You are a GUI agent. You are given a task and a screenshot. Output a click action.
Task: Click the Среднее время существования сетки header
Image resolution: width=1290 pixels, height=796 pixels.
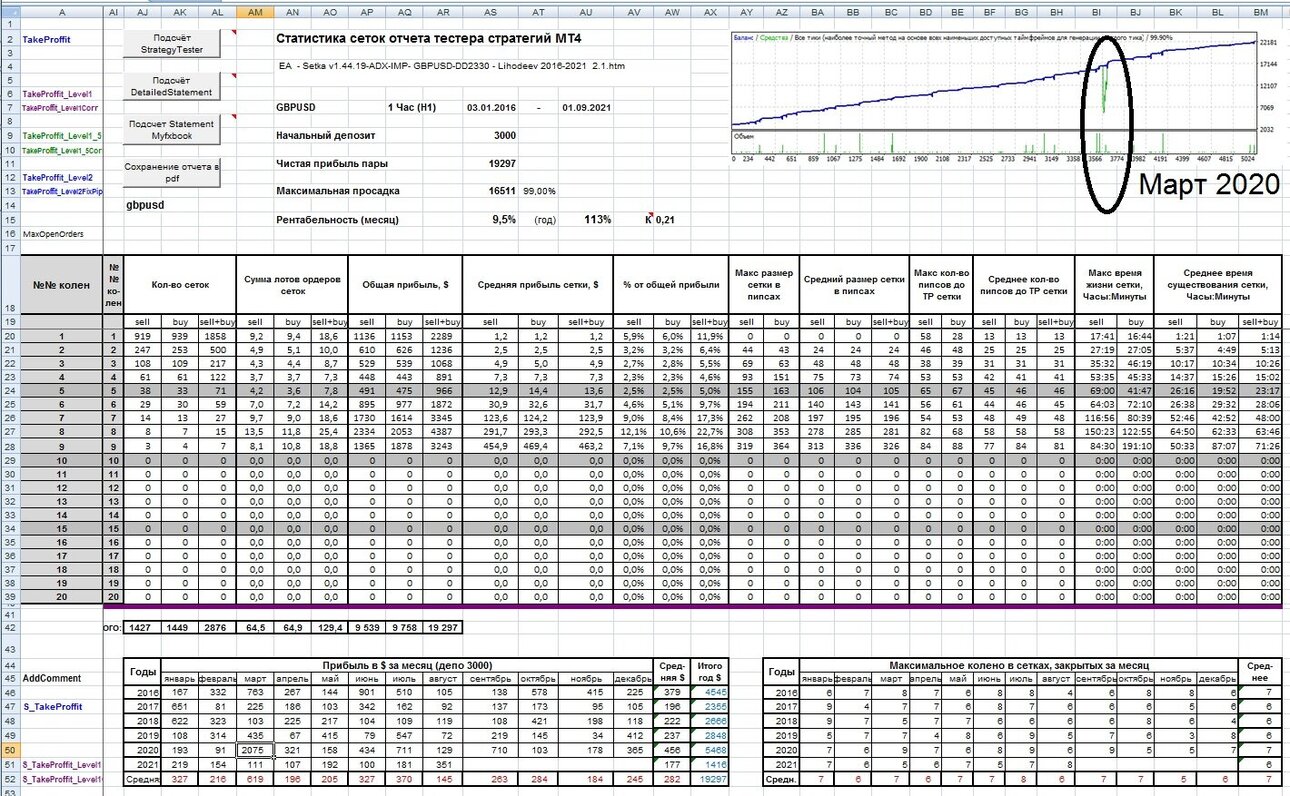(1217, 285)
